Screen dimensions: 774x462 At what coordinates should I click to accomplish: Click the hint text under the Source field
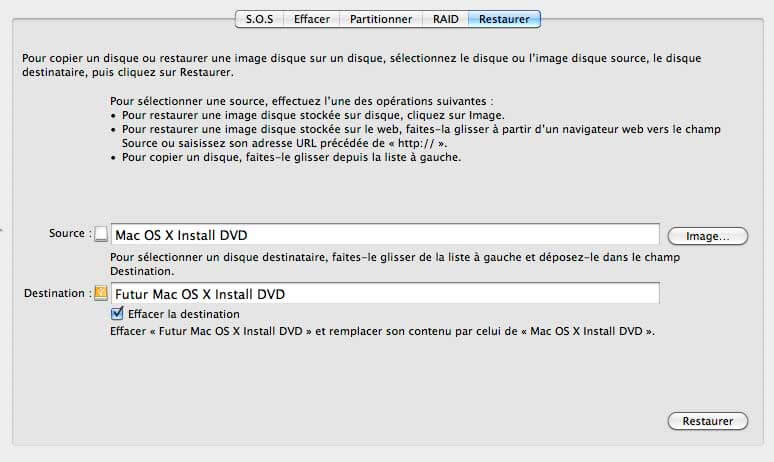point(388,263)
